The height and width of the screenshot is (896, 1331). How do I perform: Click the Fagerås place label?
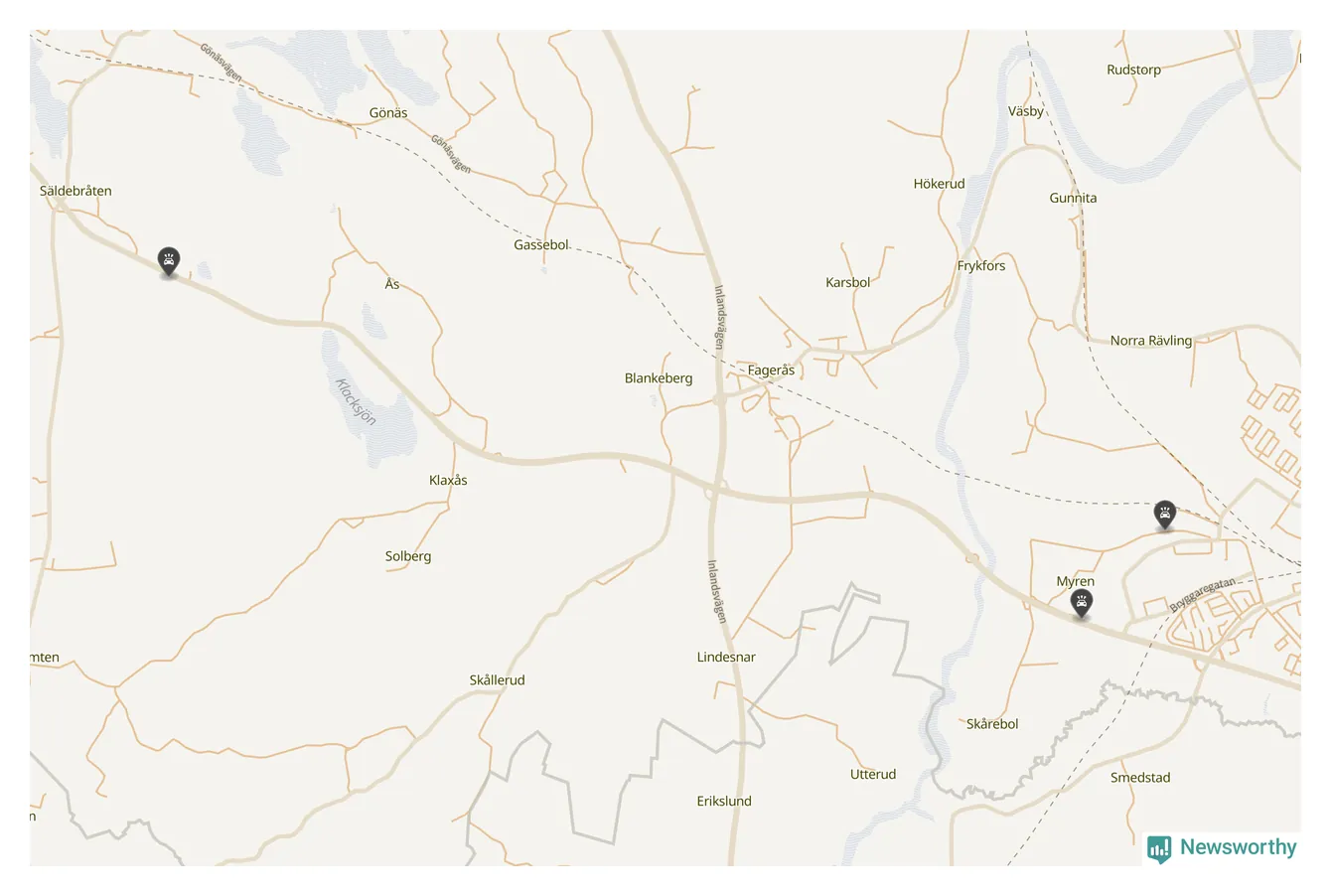771,371
